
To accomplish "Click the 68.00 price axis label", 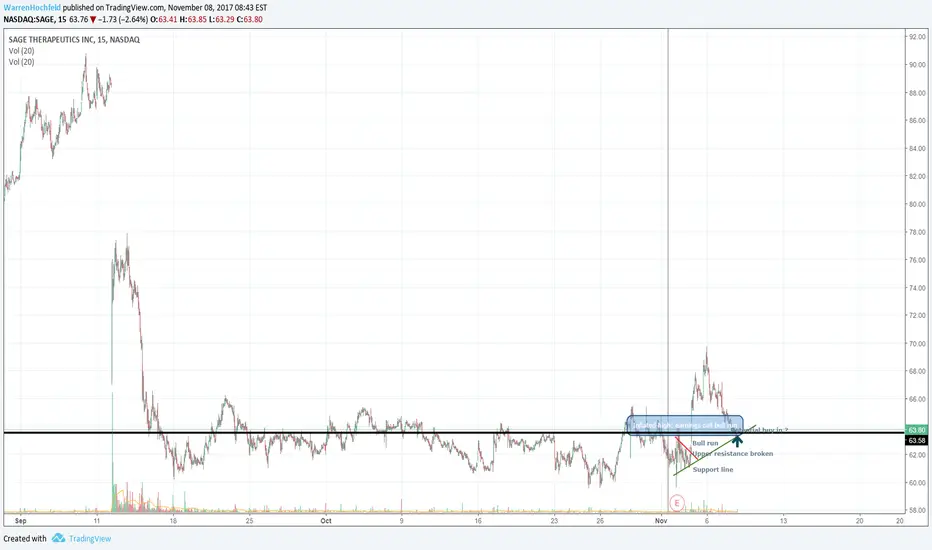I will click(917, 372).
